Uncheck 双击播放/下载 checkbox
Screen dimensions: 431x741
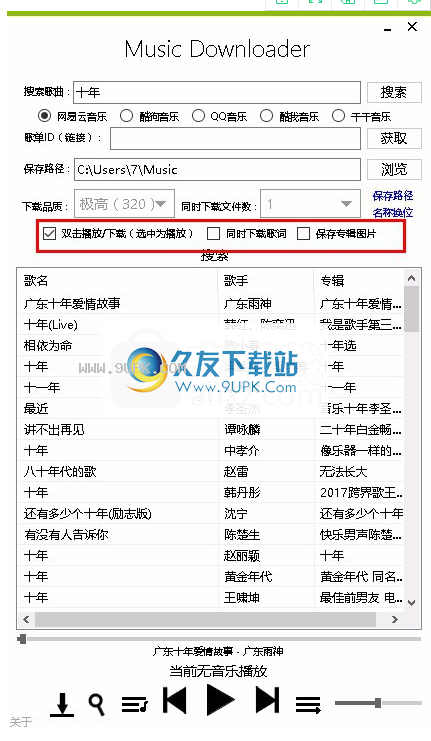point(50,233)
